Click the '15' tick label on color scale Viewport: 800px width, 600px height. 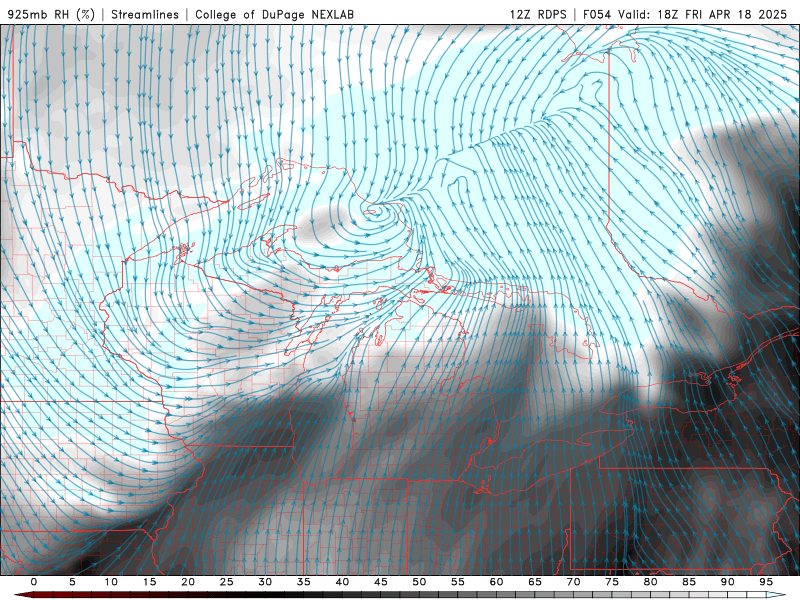click(149, 582)
